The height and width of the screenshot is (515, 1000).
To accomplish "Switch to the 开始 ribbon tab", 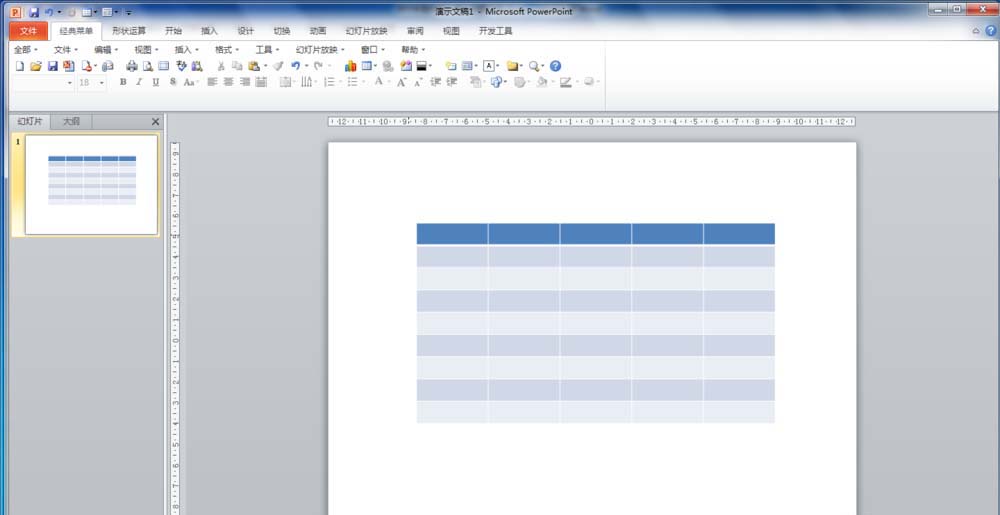I will [x=173, y=31].
